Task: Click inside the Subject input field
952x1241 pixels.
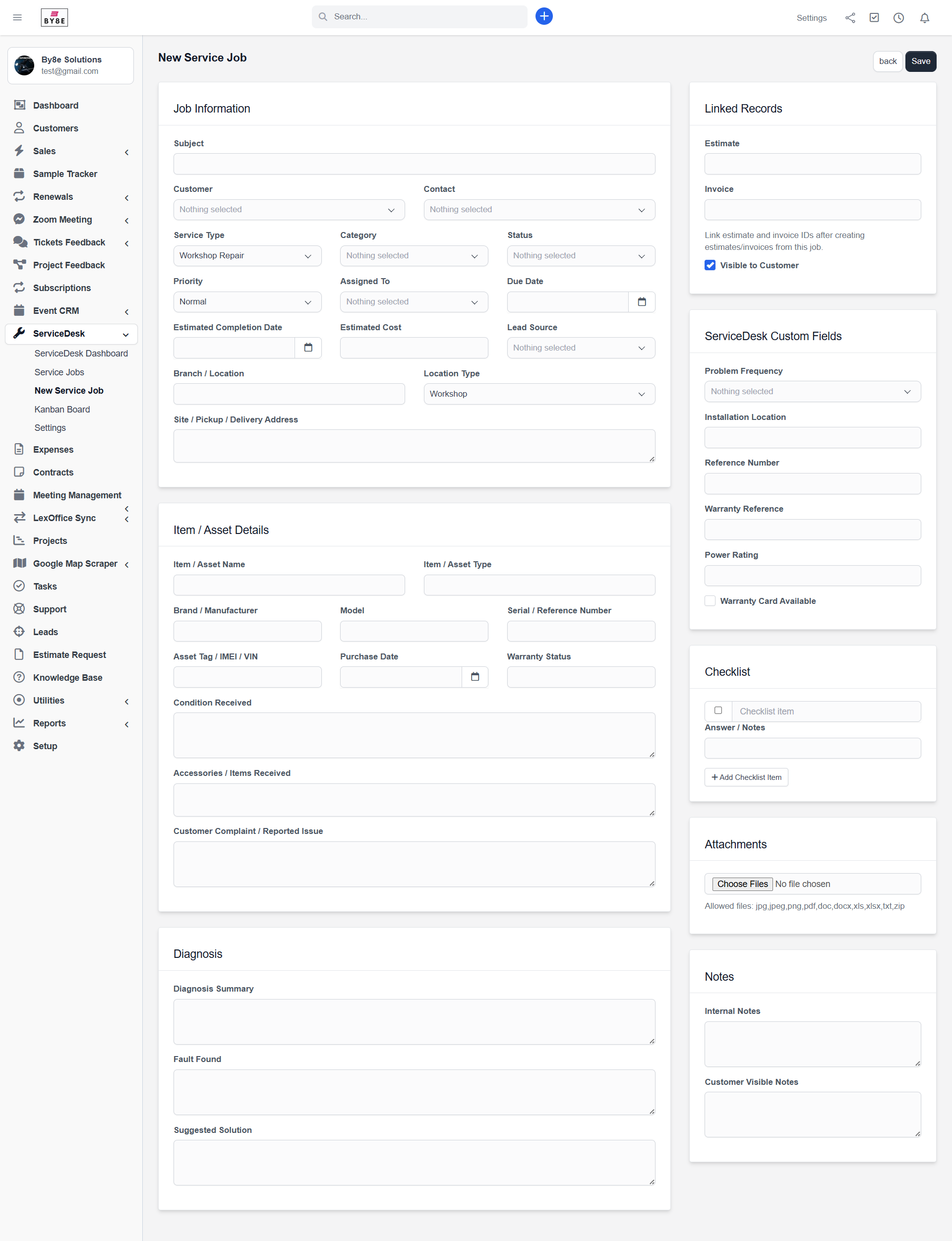Action: (414, 164)
